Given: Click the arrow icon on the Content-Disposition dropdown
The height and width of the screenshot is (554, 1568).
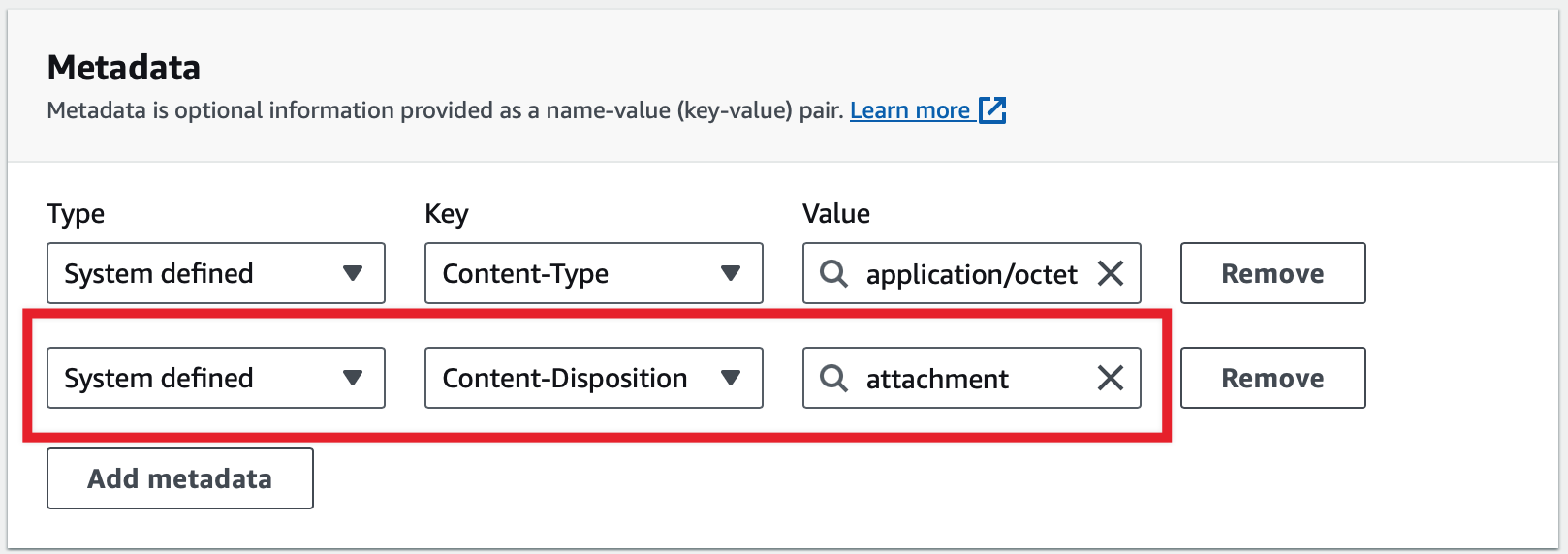Looking at the screenshot, I should click(731, 378).
